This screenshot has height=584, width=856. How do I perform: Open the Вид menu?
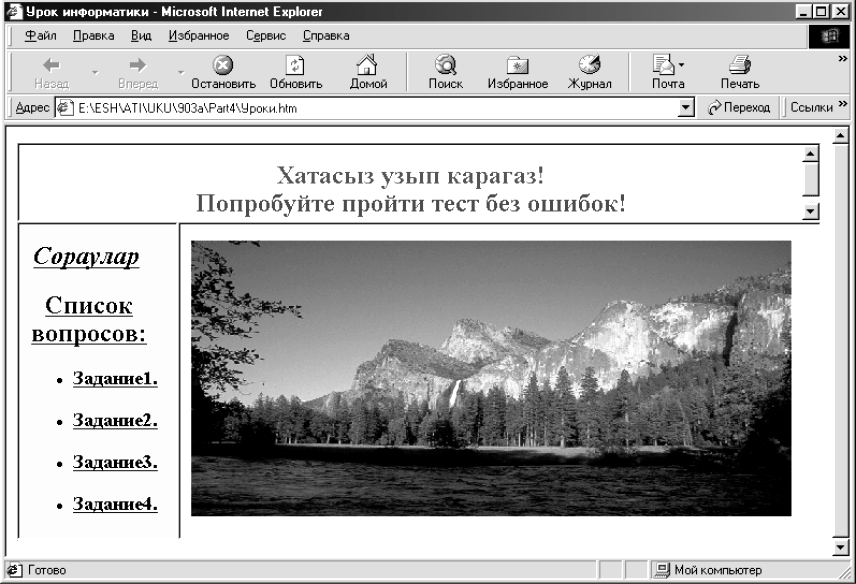[141, 36]
